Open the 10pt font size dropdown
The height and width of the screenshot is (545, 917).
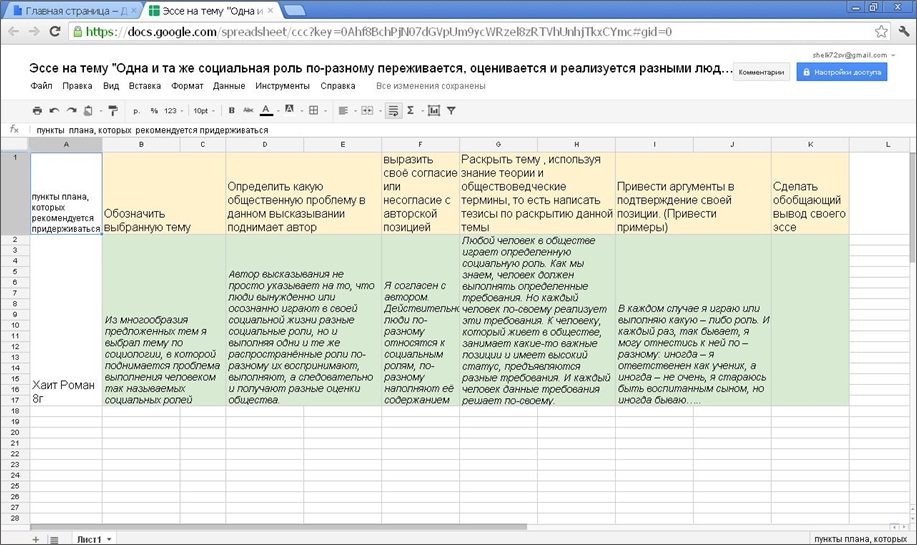pyautogui.click(x=204, y=111)
